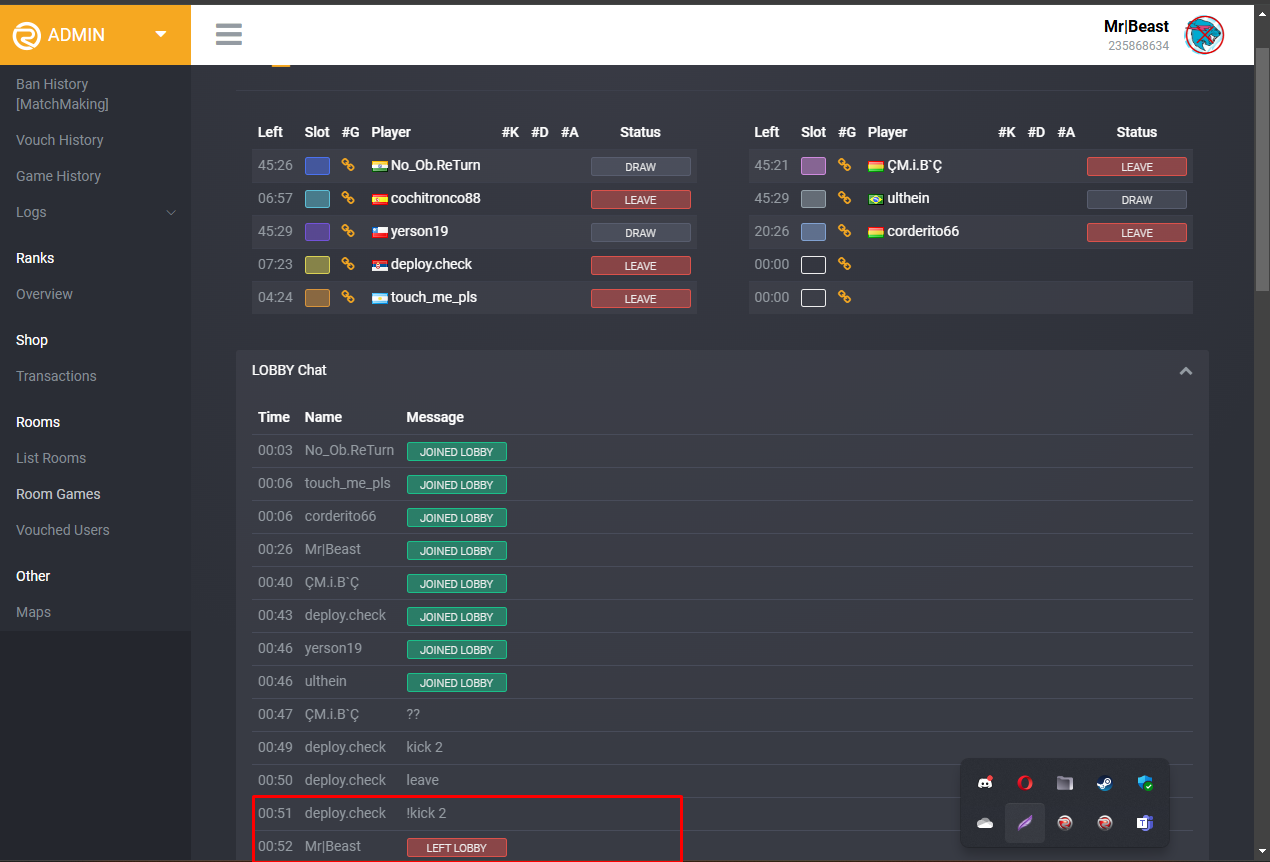
Task: Open Microsoft Teams tray icon
Action: click(1145, 823)
